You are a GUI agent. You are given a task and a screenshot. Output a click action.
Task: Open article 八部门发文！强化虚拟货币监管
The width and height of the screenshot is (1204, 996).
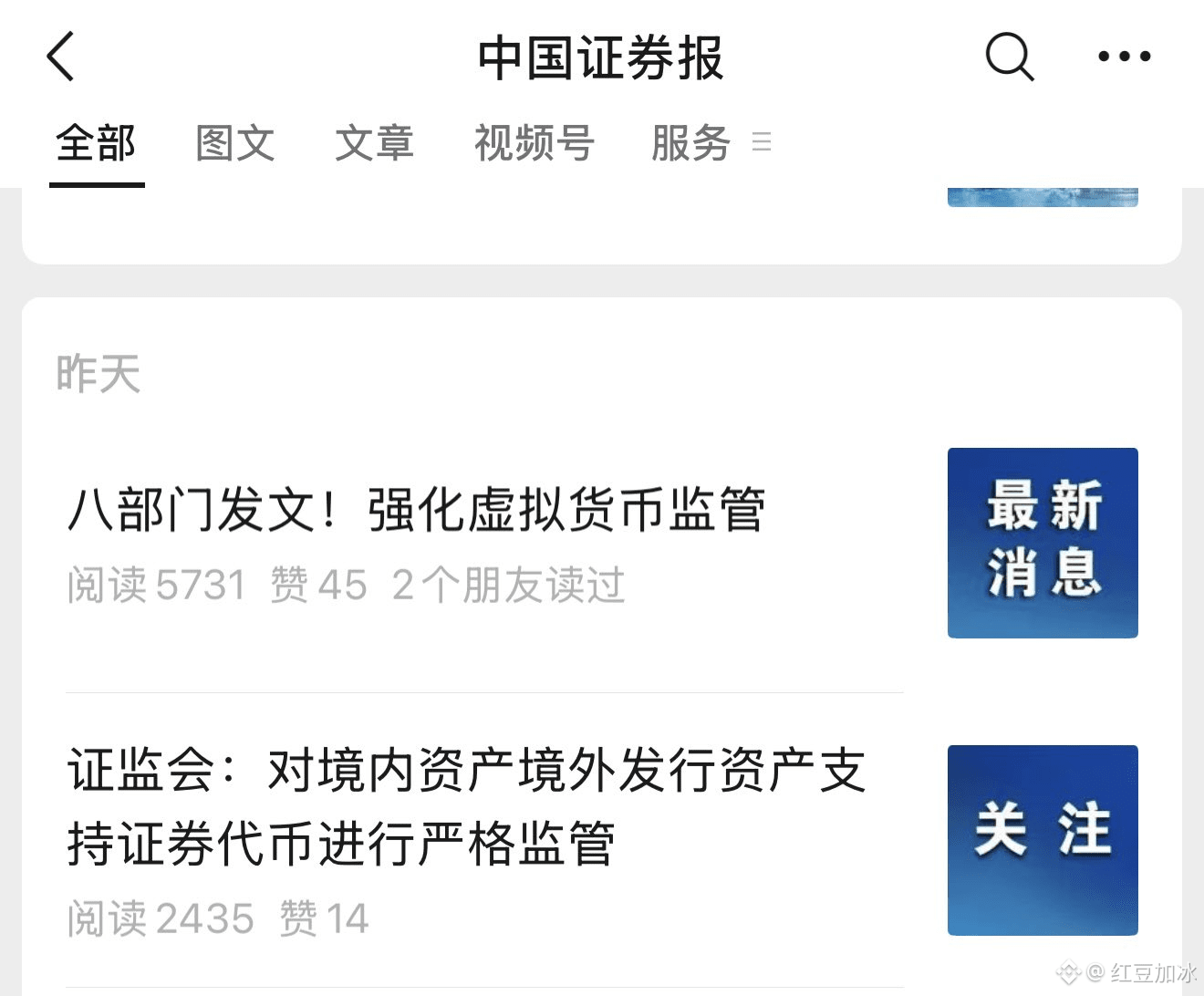click(x=416, y=509)
